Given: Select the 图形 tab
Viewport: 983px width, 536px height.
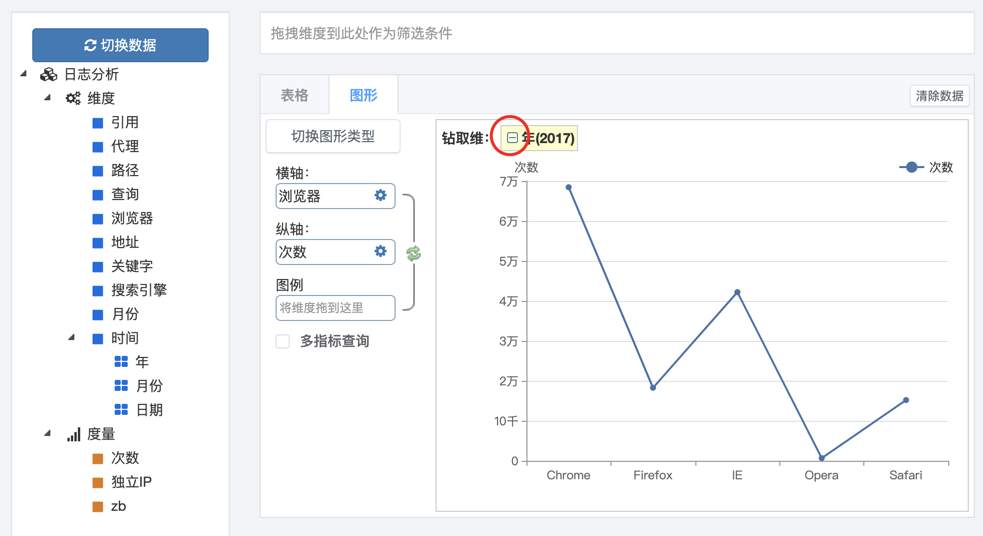Looking at the screenshot, I should pos(364,95).
